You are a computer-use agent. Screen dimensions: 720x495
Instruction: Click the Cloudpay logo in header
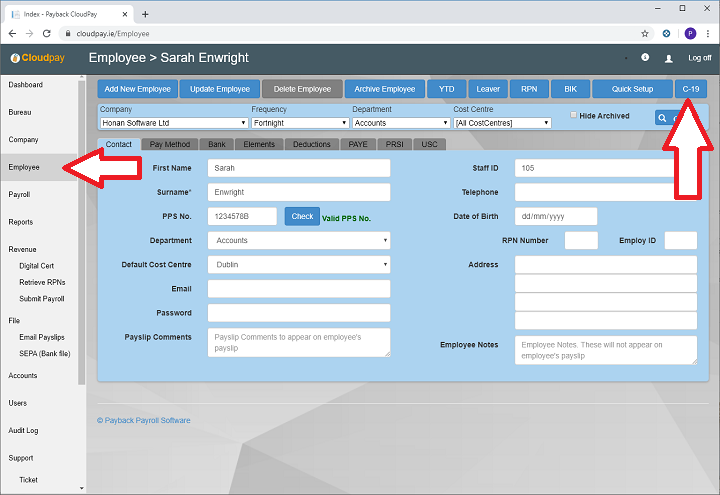(x=37, y=58)
